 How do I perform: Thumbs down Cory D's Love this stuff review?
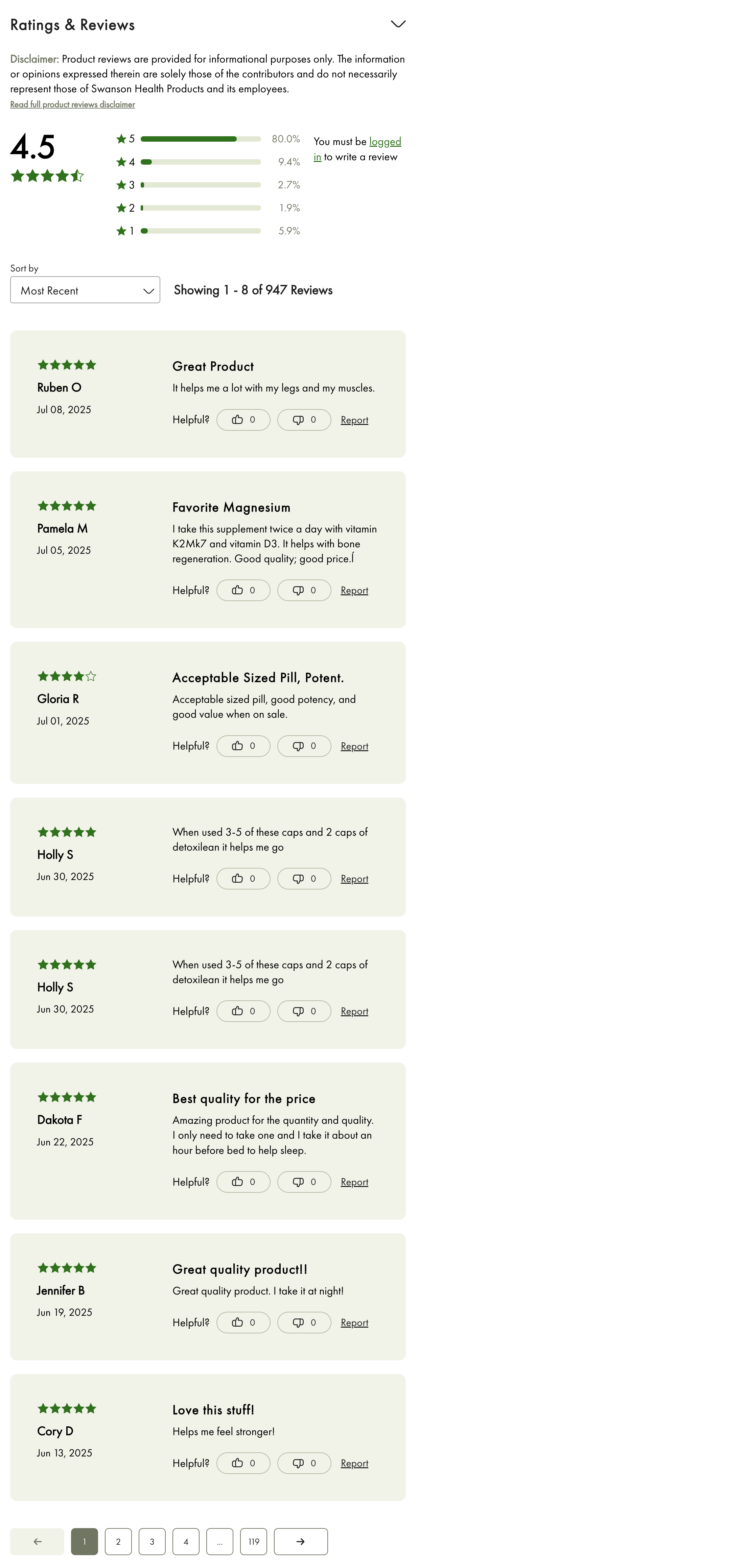click(304, 1463)
